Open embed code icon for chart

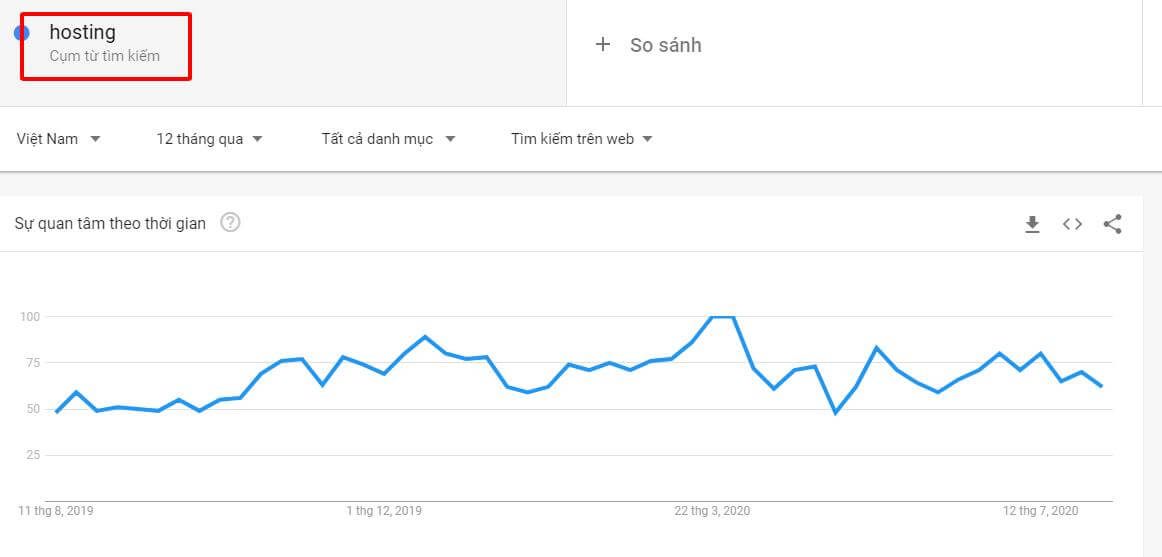click(1072, 224)
